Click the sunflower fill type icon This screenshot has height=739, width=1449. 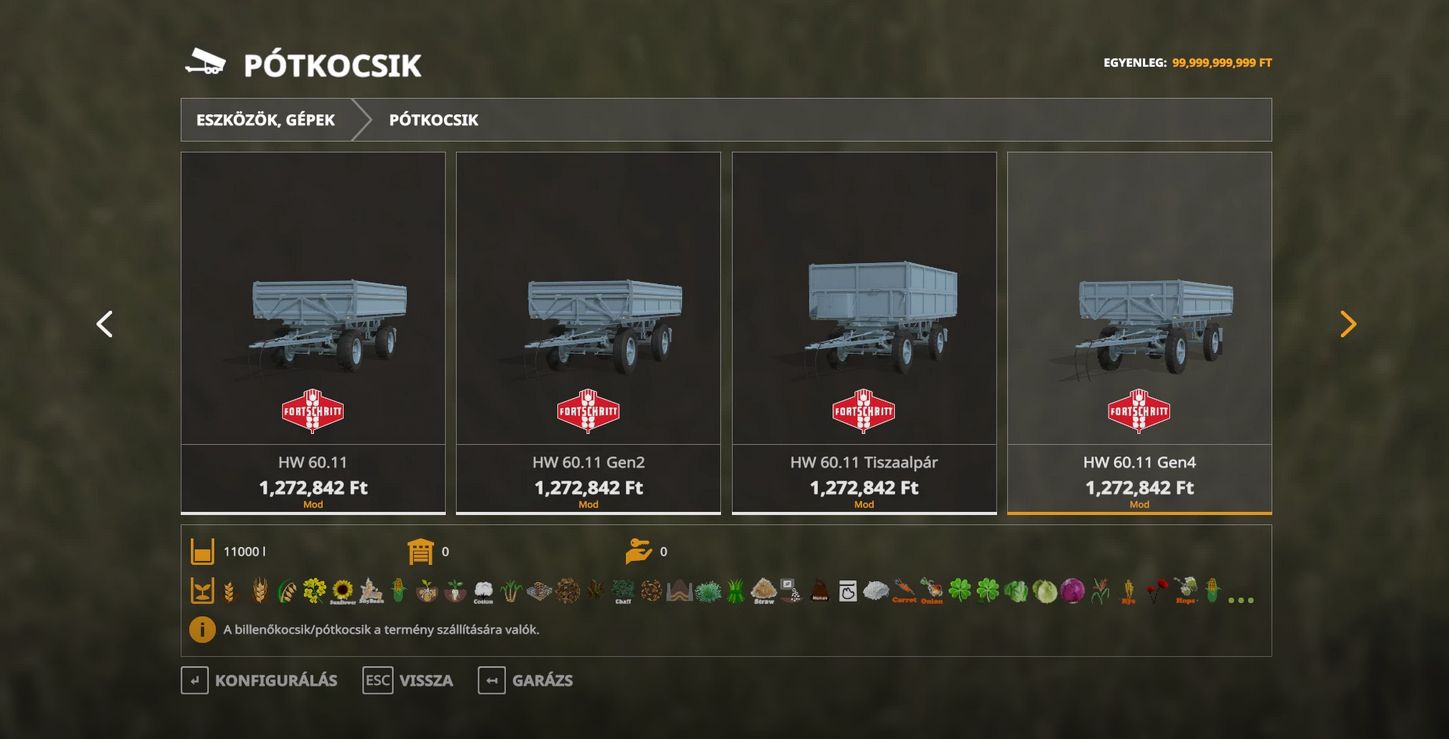[343, 590]
